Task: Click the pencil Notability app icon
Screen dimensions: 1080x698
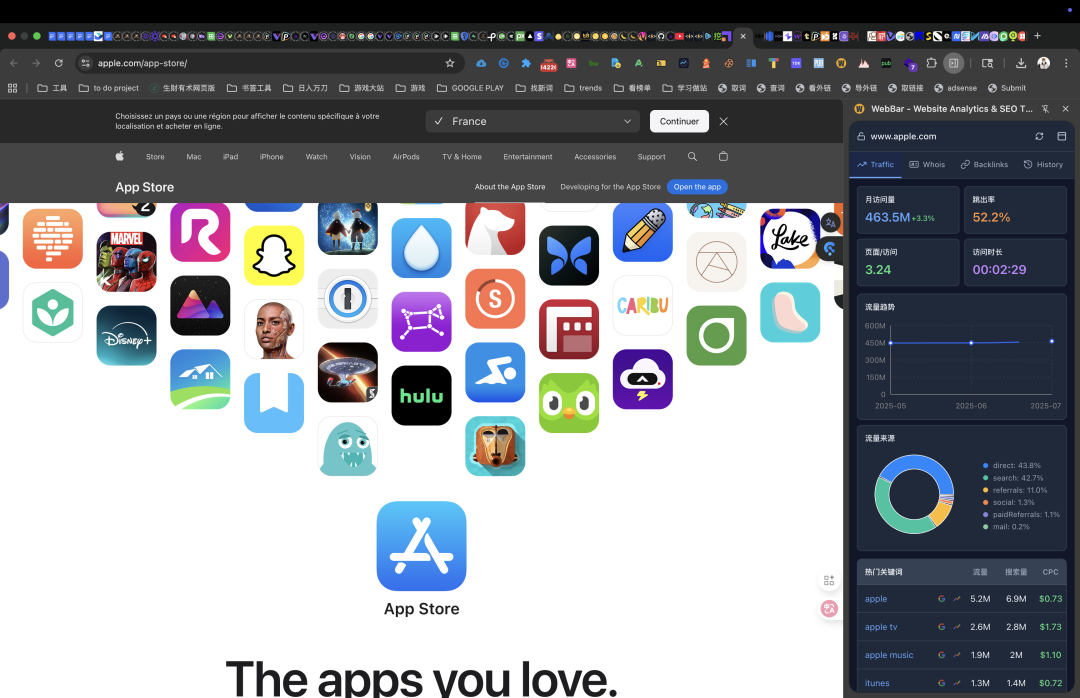Action: coord(643,233)
